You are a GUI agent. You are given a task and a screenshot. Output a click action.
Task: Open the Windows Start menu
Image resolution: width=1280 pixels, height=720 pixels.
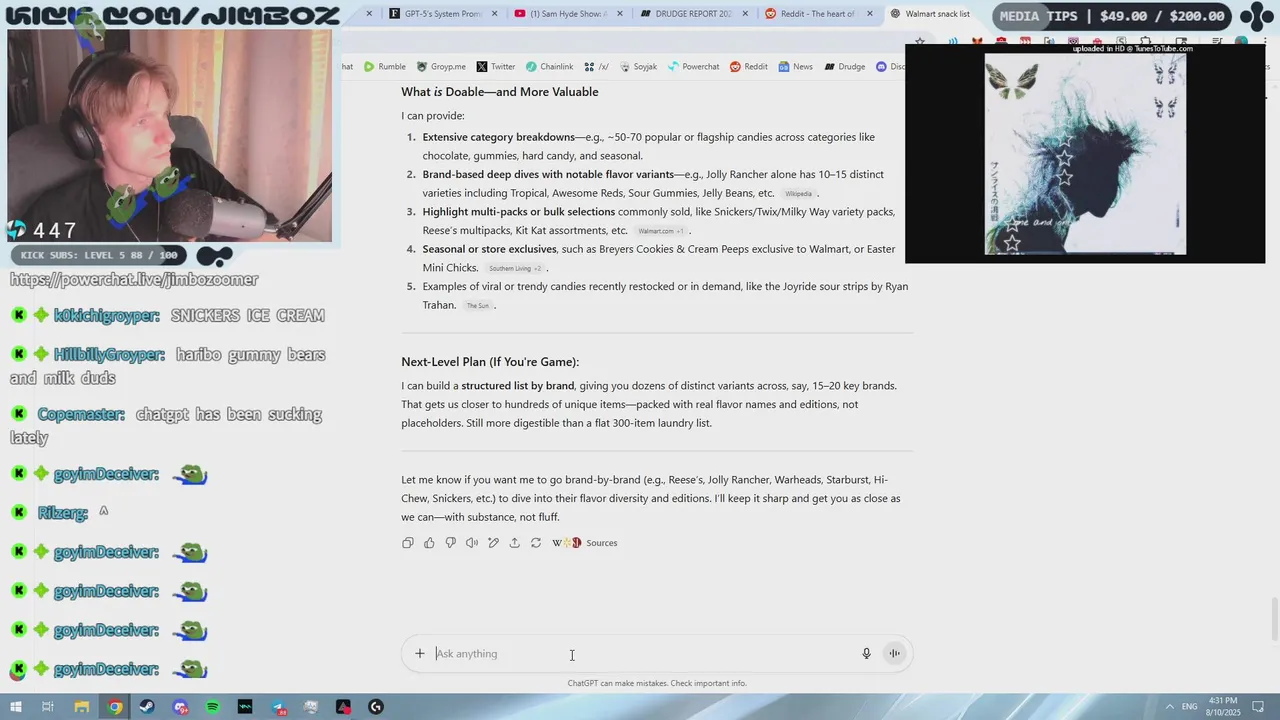pos(16,707)
